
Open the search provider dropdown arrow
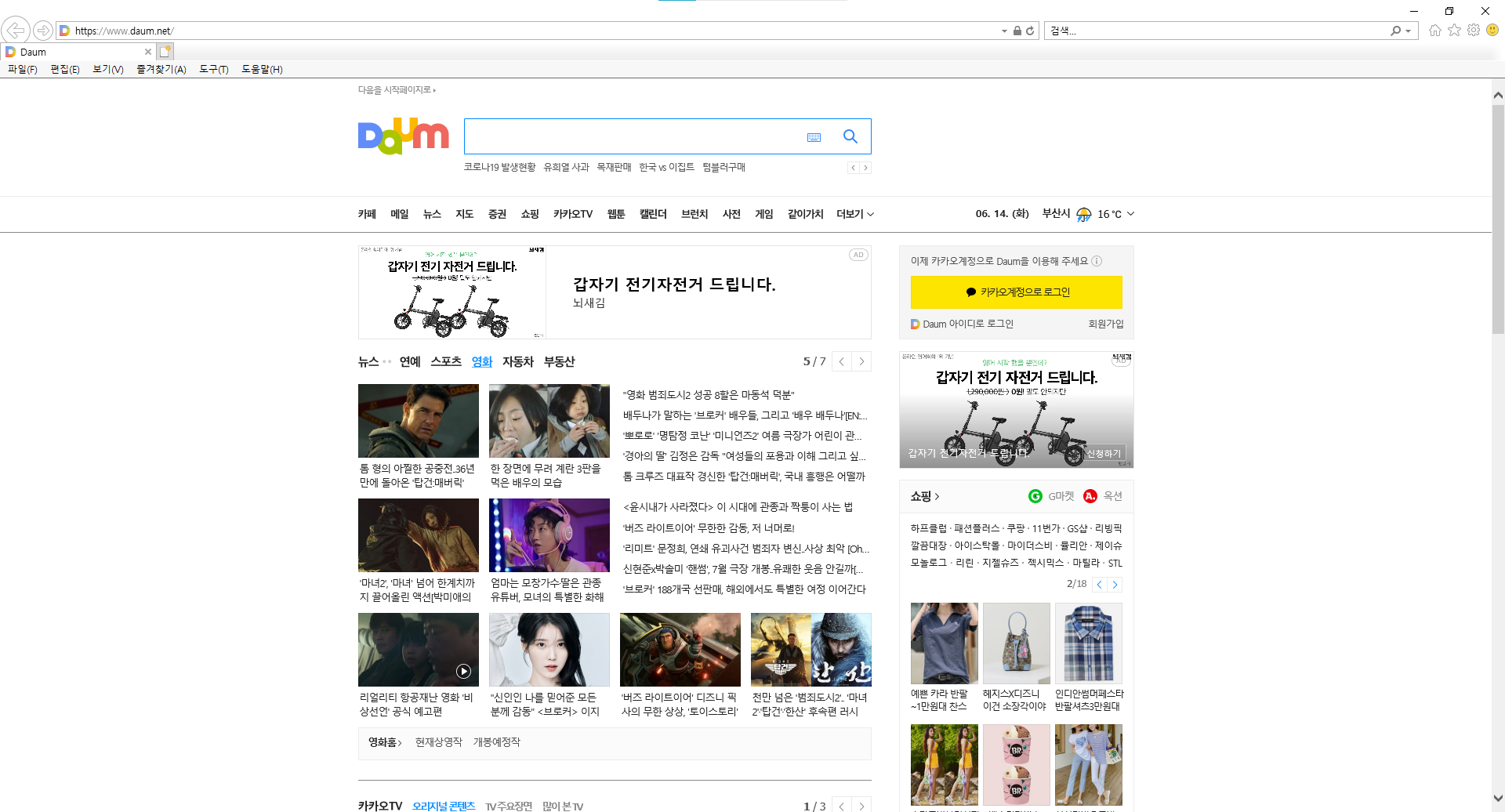[x=1409, y=31]
